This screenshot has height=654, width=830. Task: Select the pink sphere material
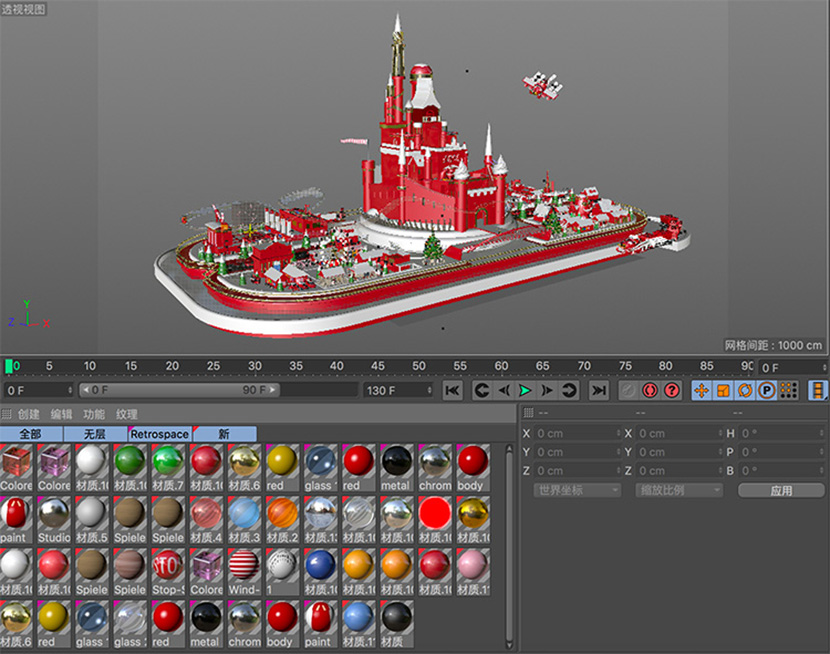click(x=473, y=571)
